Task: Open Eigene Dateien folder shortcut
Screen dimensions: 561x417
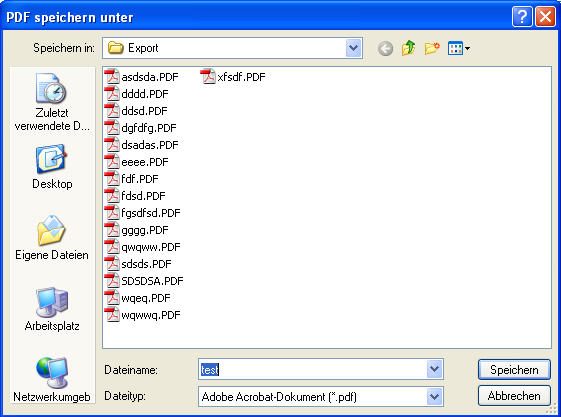Action: 52,238
